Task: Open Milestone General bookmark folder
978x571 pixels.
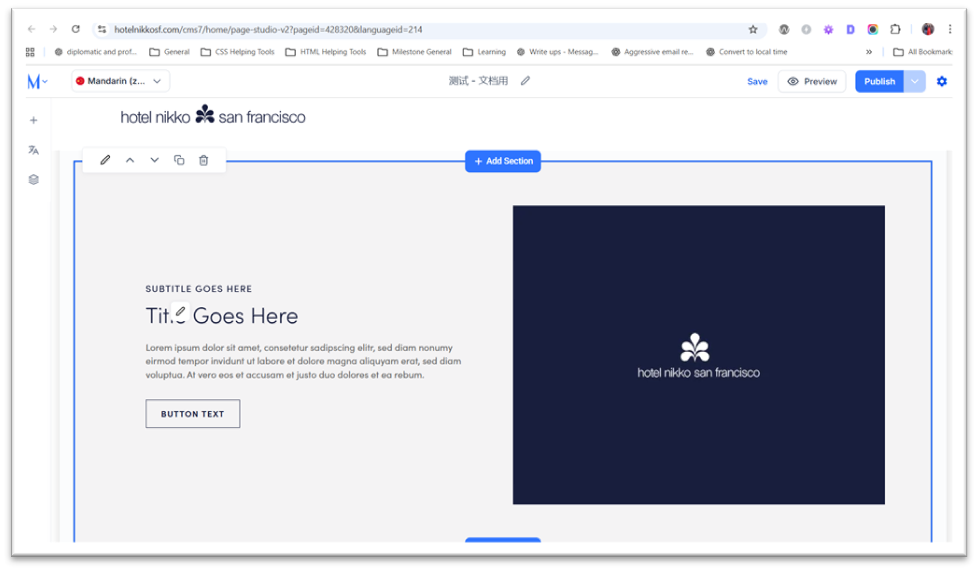Action: click(x=415, y=52)
